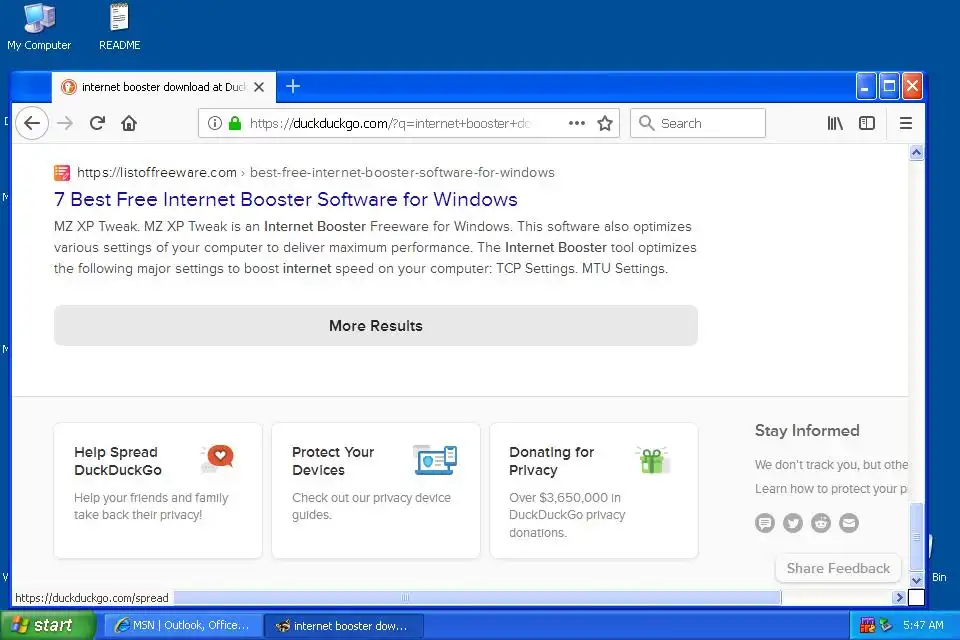Minimize the Firefox window
This screenshot has height=640, width=960.
click(866, 86)
